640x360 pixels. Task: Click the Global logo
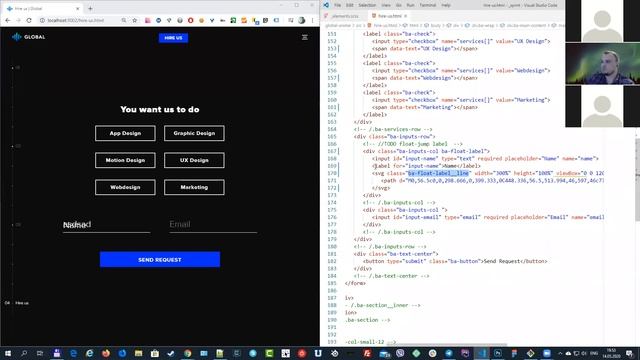click(29, 37)
